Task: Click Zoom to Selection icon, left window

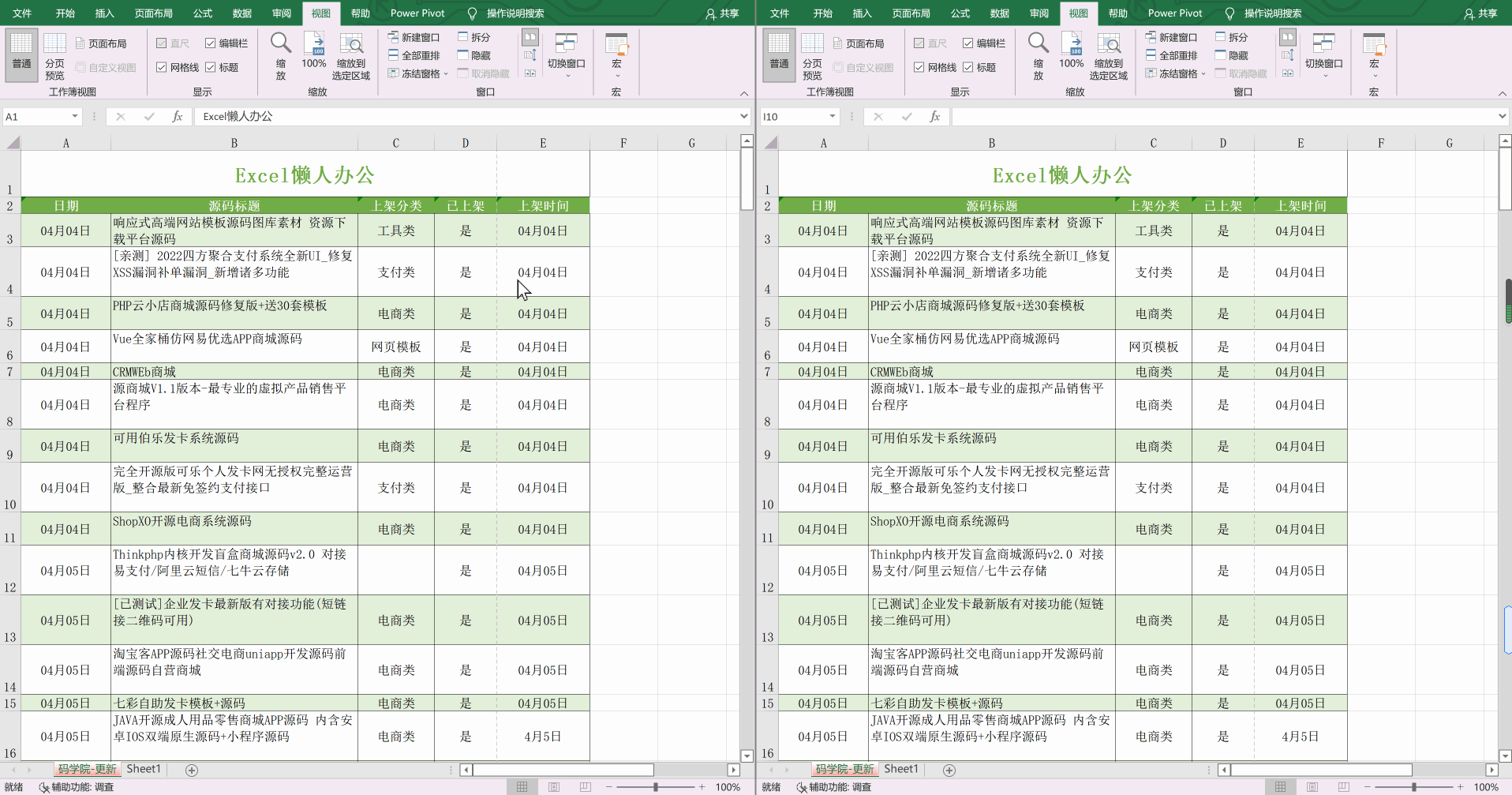Action: pyautogui.click(x=350, y=43)
